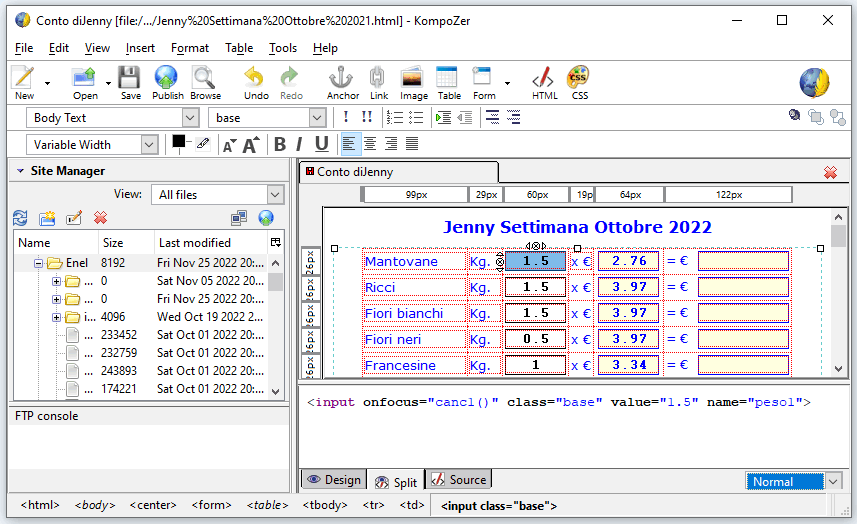Screen dimensions: 857x524
Task: Publish the page with Publish icon
Action: click(x=167, y=83)
